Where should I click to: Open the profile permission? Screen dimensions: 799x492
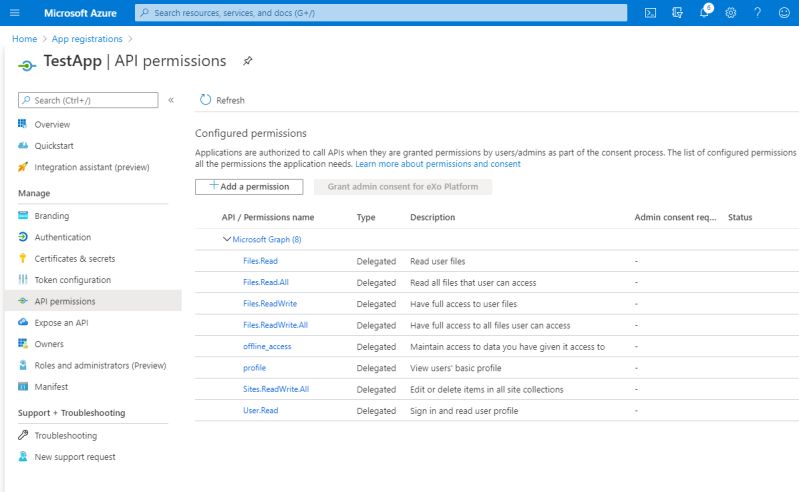[x=254, y=368]
